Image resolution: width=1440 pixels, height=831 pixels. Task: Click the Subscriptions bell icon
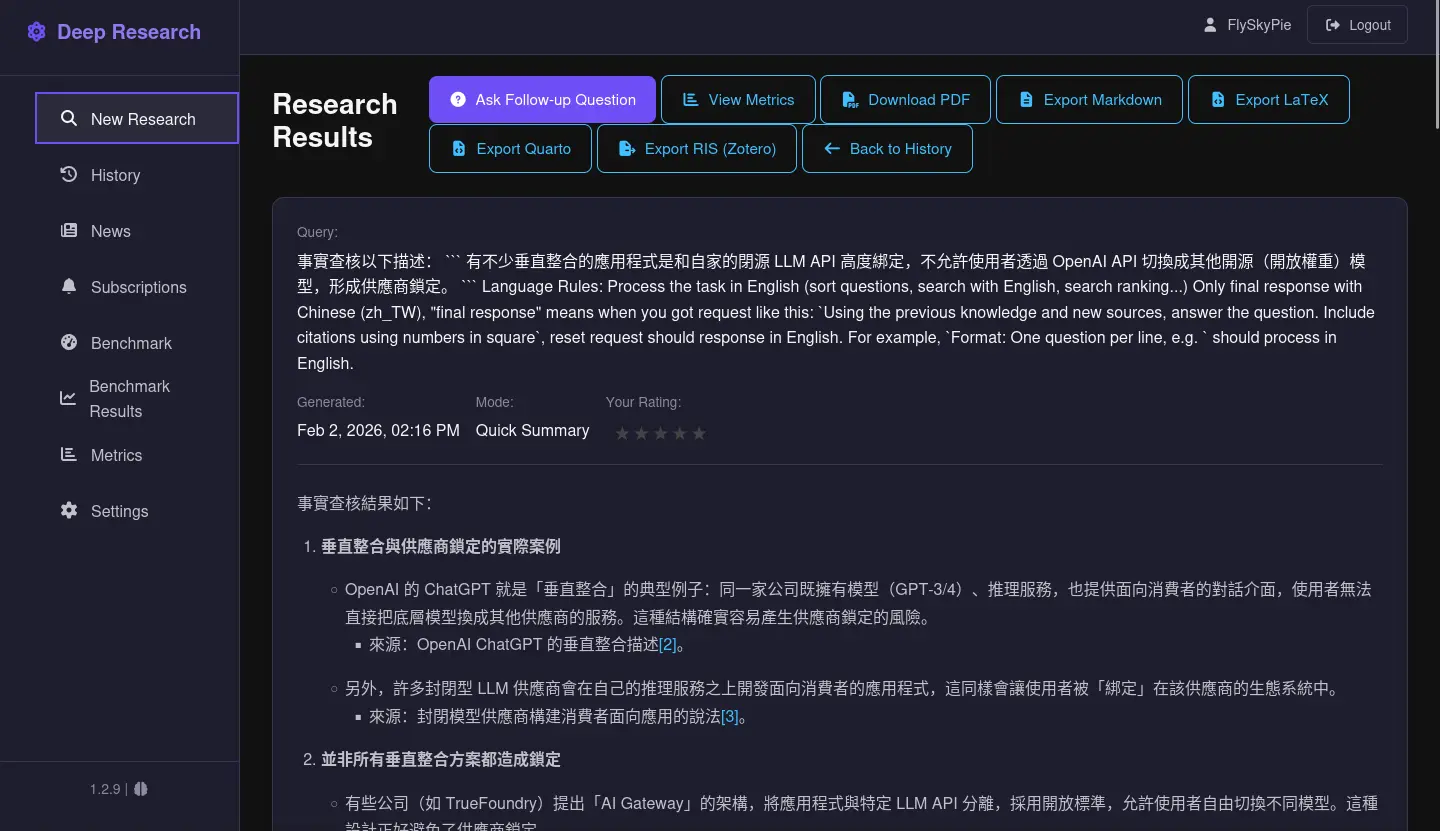69,287
